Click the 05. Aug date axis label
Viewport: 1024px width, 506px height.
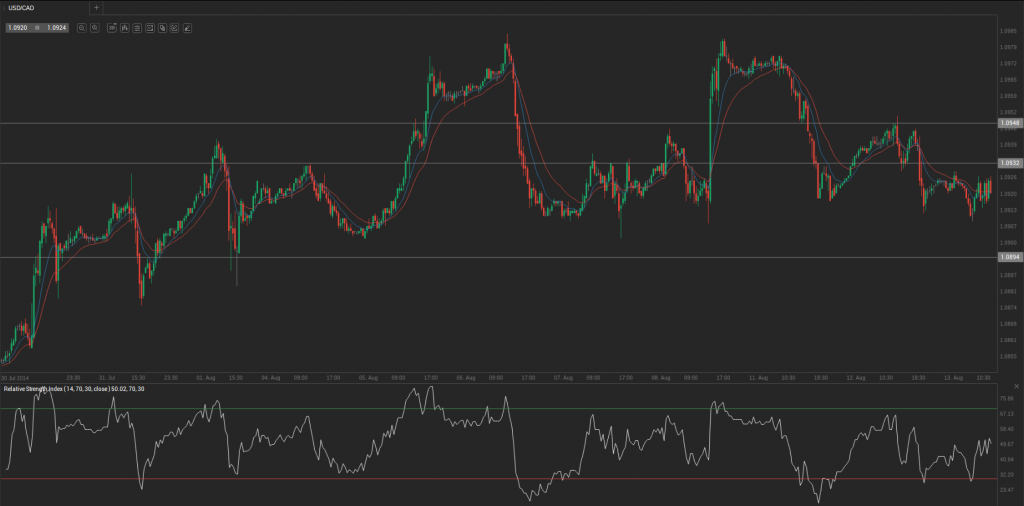(x=368, y=377)
